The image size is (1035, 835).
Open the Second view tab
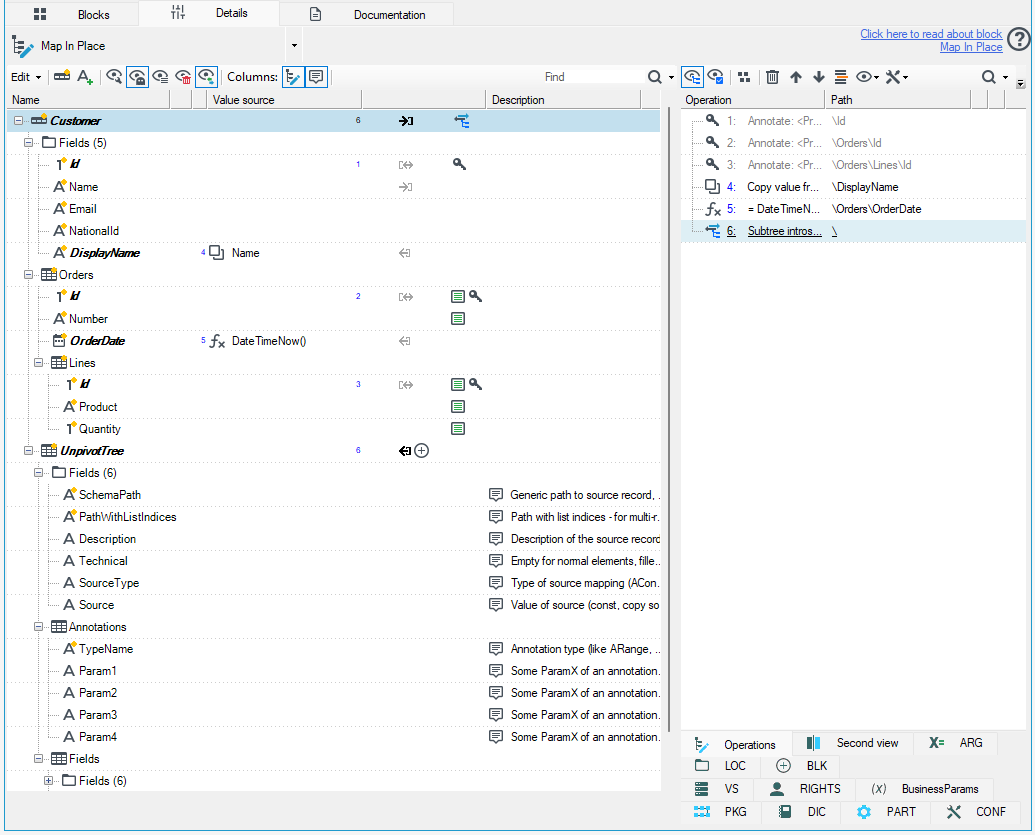(x=853, y=743)
